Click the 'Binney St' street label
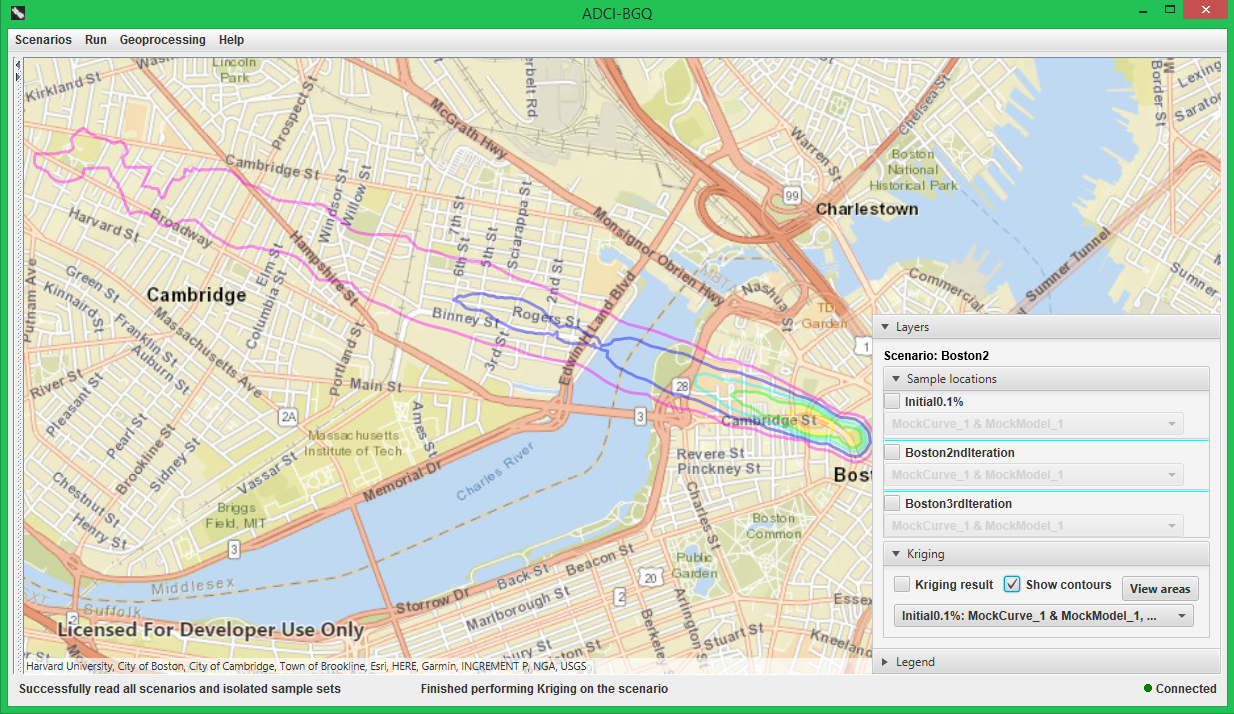 pos(464,316)
